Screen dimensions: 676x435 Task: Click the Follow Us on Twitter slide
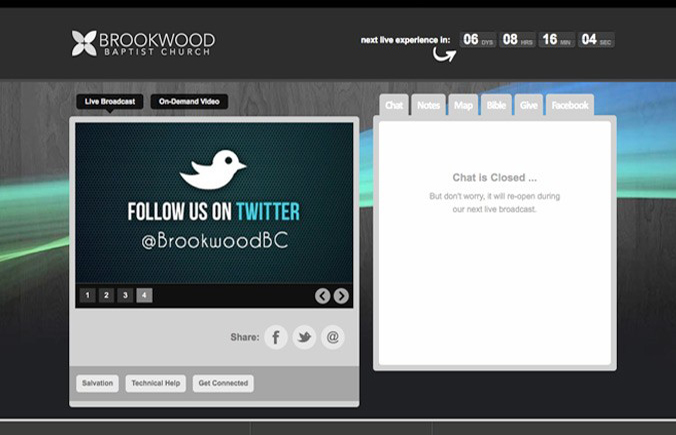pos(214,203)
